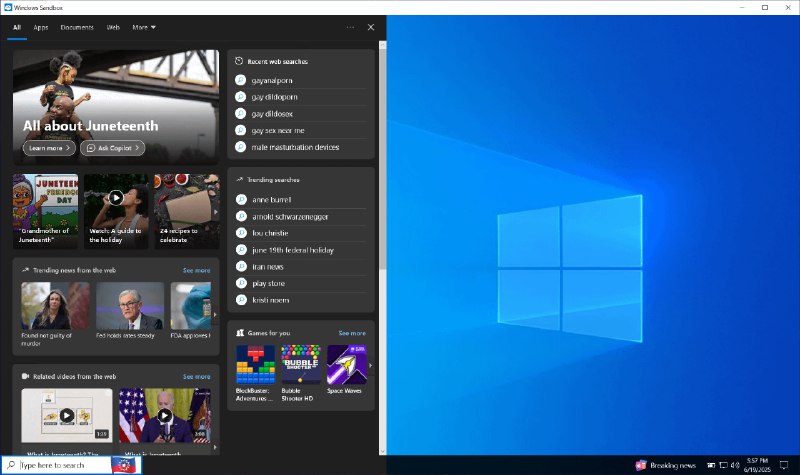
Task: Open the '24 recipes to celebrate' thumbnail
Action: click(x=187, y=211)
